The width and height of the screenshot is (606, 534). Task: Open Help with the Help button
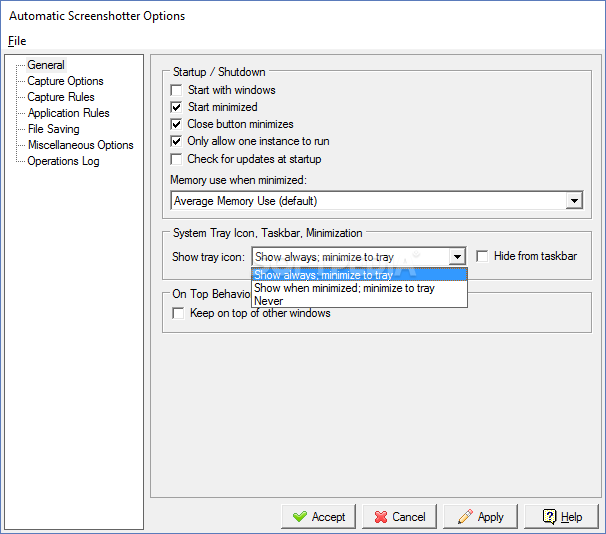click(561, 517)
